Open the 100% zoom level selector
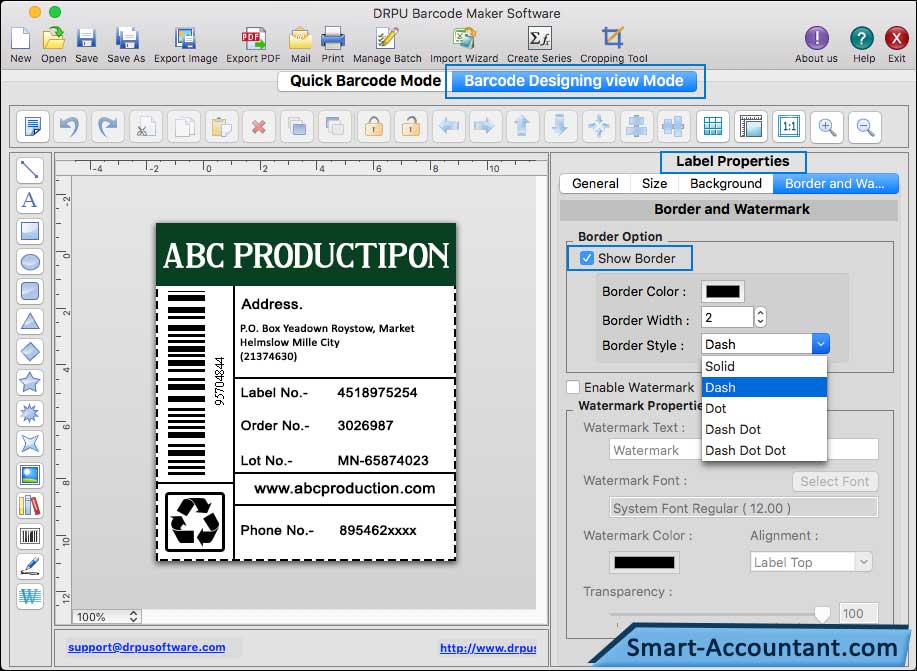Image resolution: width=917 pixels, height=671 pixels. 106,617
